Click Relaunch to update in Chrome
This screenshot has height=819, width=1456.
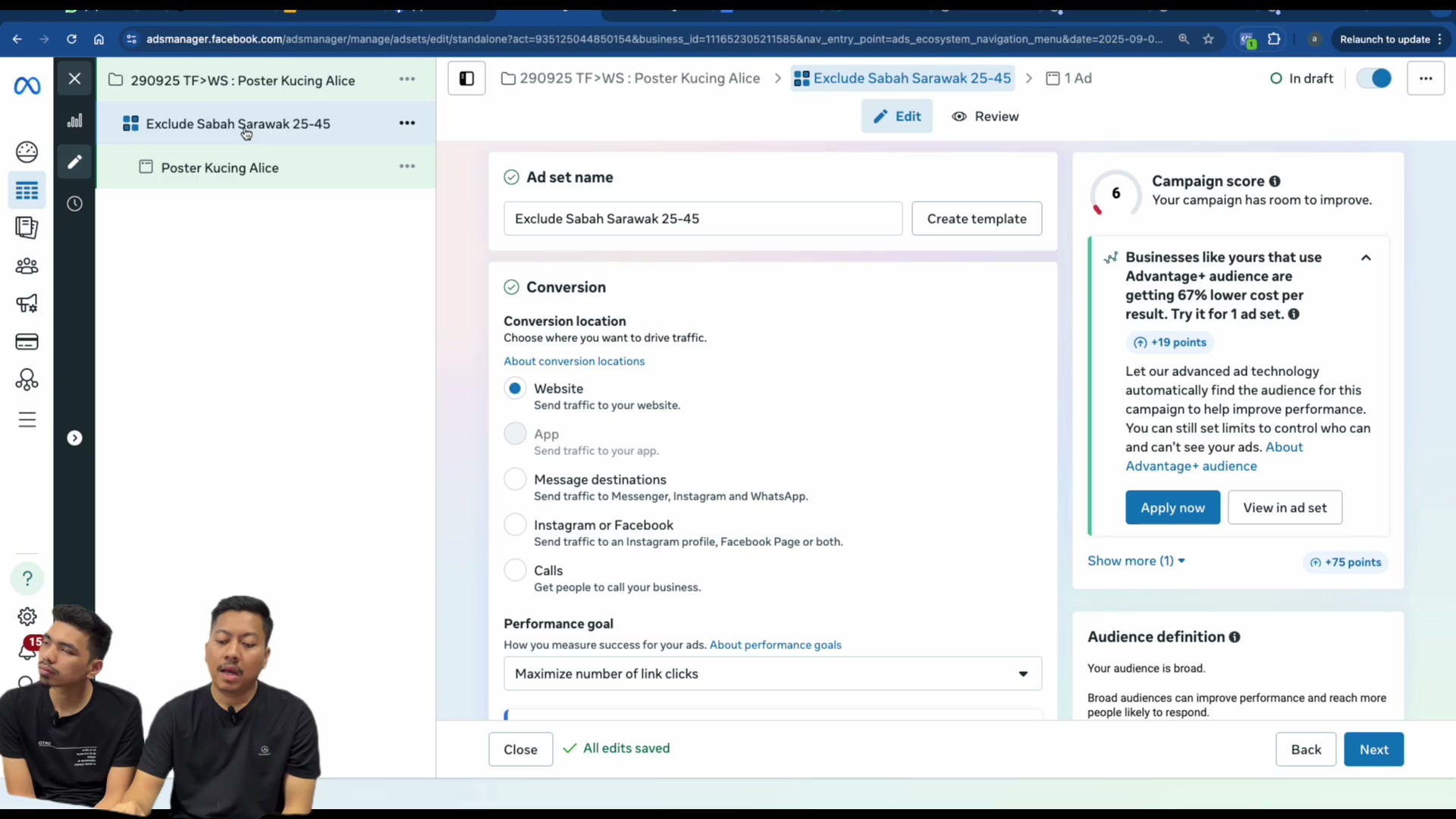(1390, 39)
